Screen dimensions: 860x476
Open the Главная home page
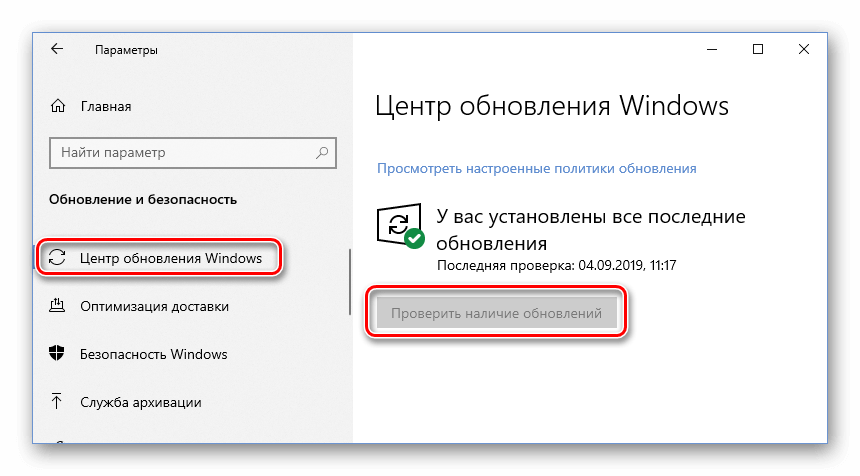click(106, 106)
